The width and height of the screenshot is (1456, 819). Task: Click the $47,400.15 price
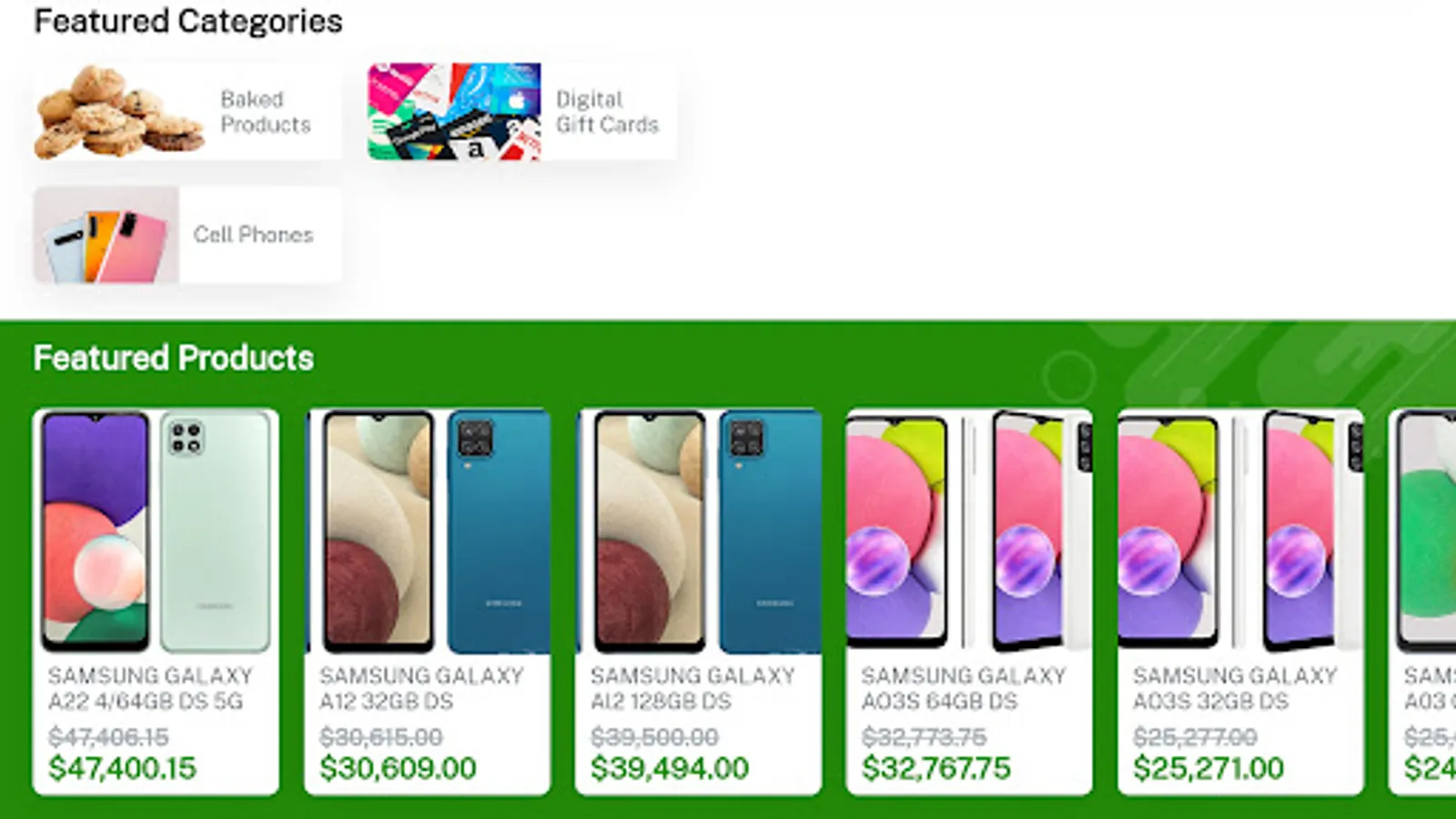click(x=122, y=768)
